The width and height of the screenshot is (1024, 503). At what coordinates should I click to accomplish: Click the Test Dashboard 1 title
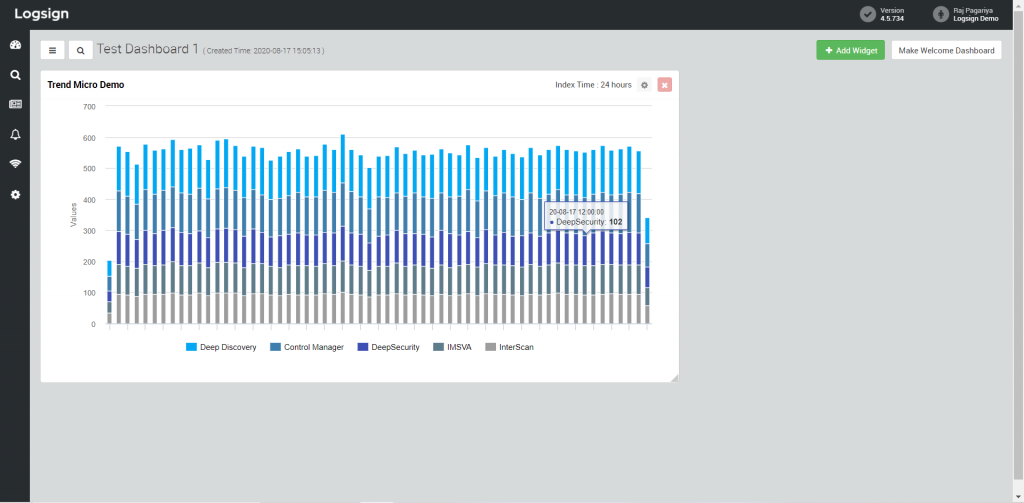tap(148, 49)
